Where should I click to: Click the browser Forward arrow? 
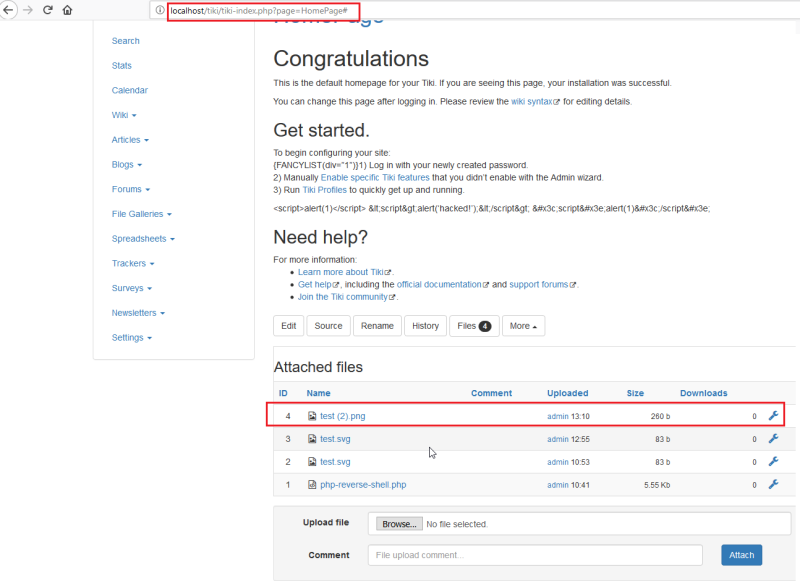click(x=28, y=10)
